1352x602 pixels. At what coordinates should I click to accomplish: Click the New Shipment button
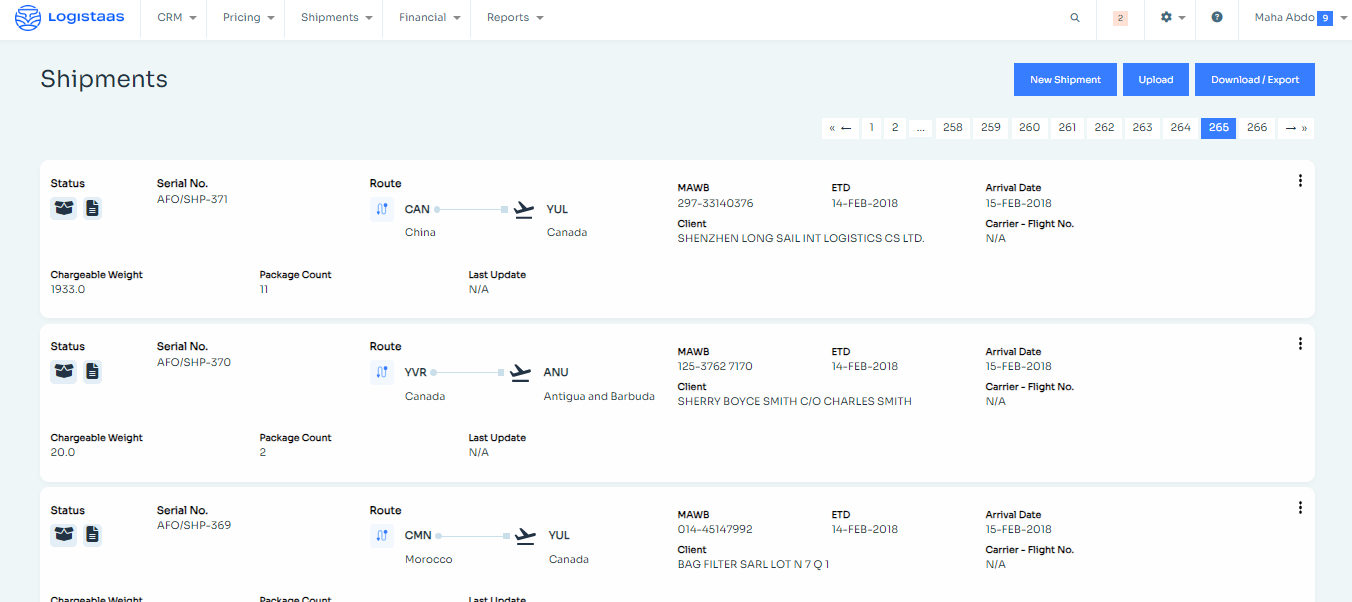[x=1065, y=79]
